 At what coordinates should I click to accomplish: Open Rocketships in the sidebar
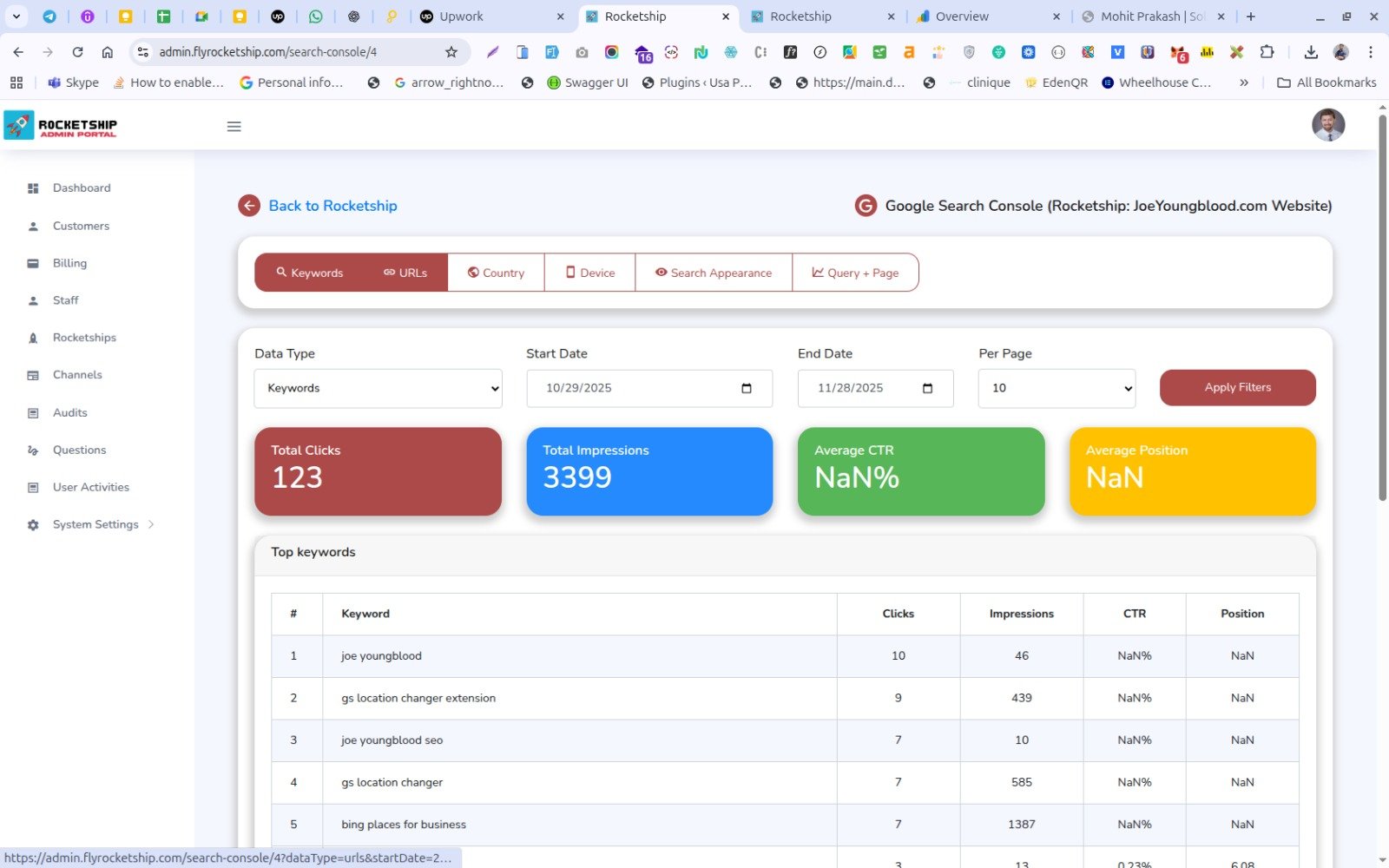point(84,338)
